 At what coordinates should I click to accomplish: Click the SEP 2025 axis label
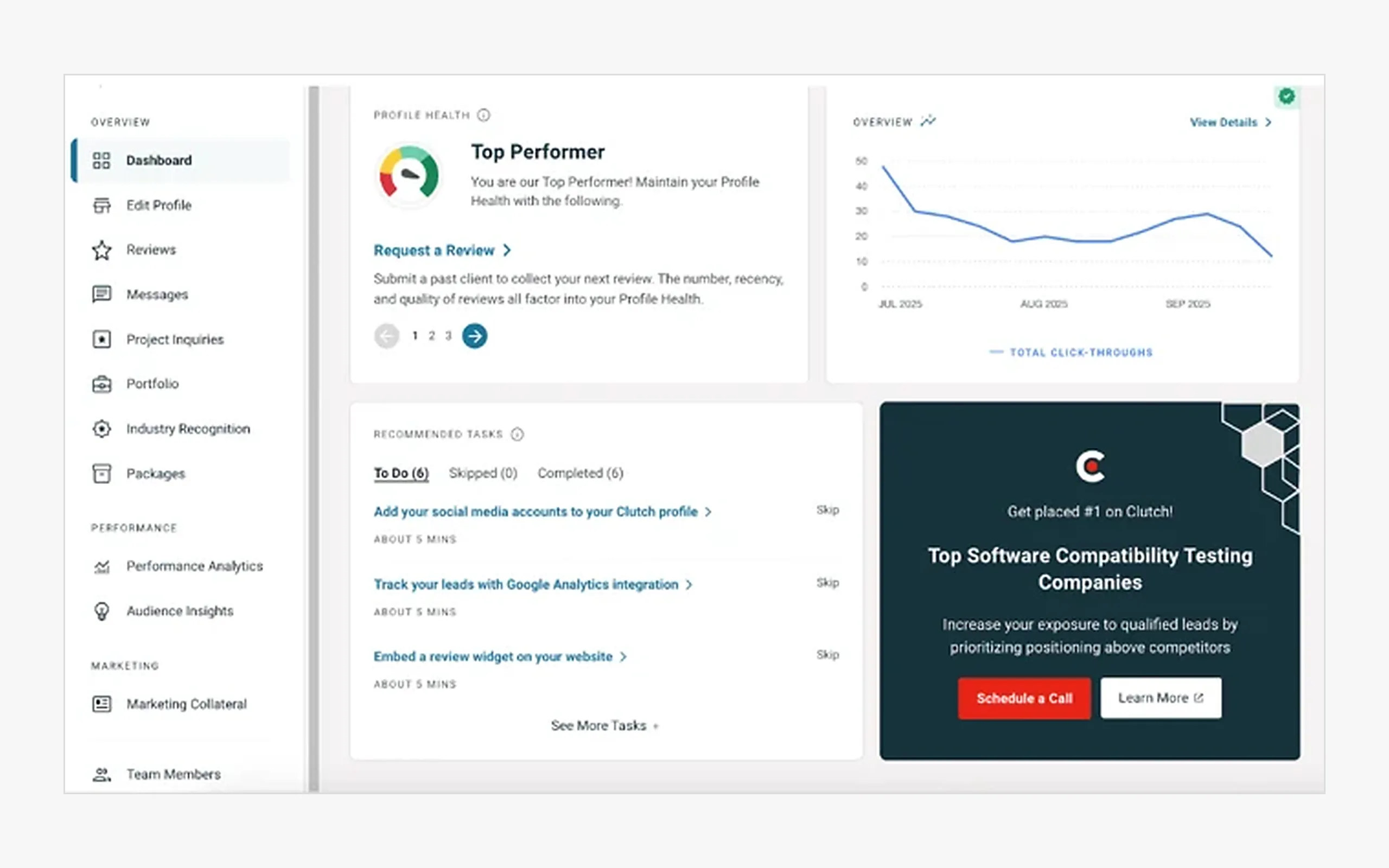1188,304
